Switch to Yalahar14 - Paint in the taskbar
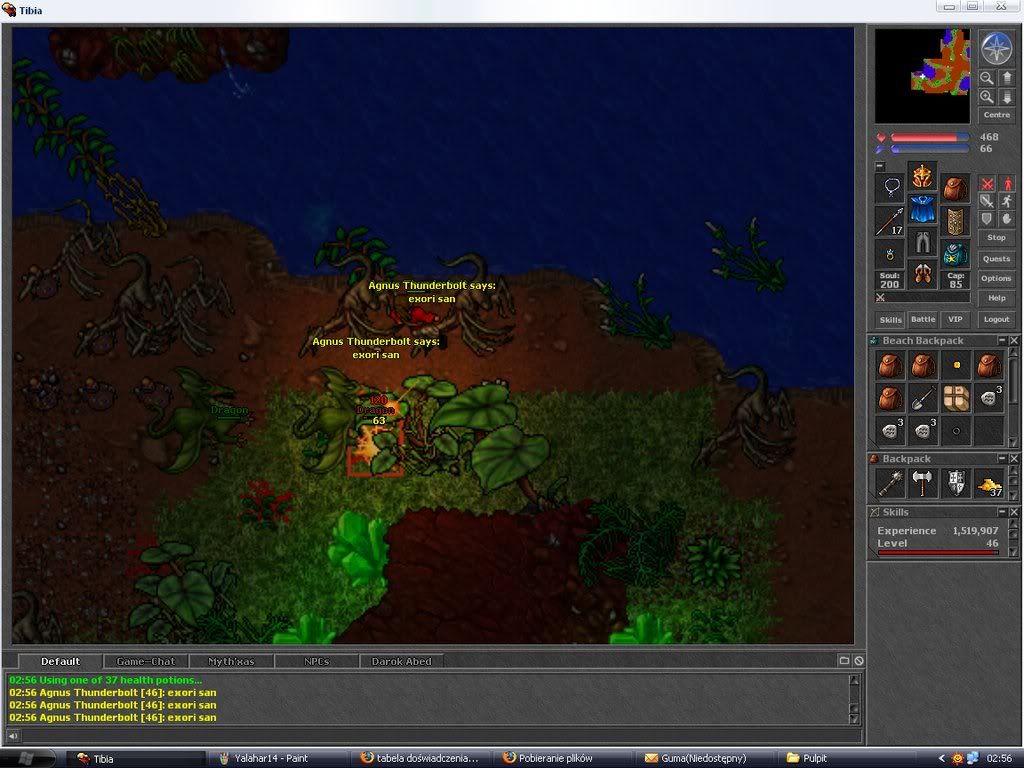Image resolution: width=1024 pixels, height=768 pixels. click(x=280, y=758)
